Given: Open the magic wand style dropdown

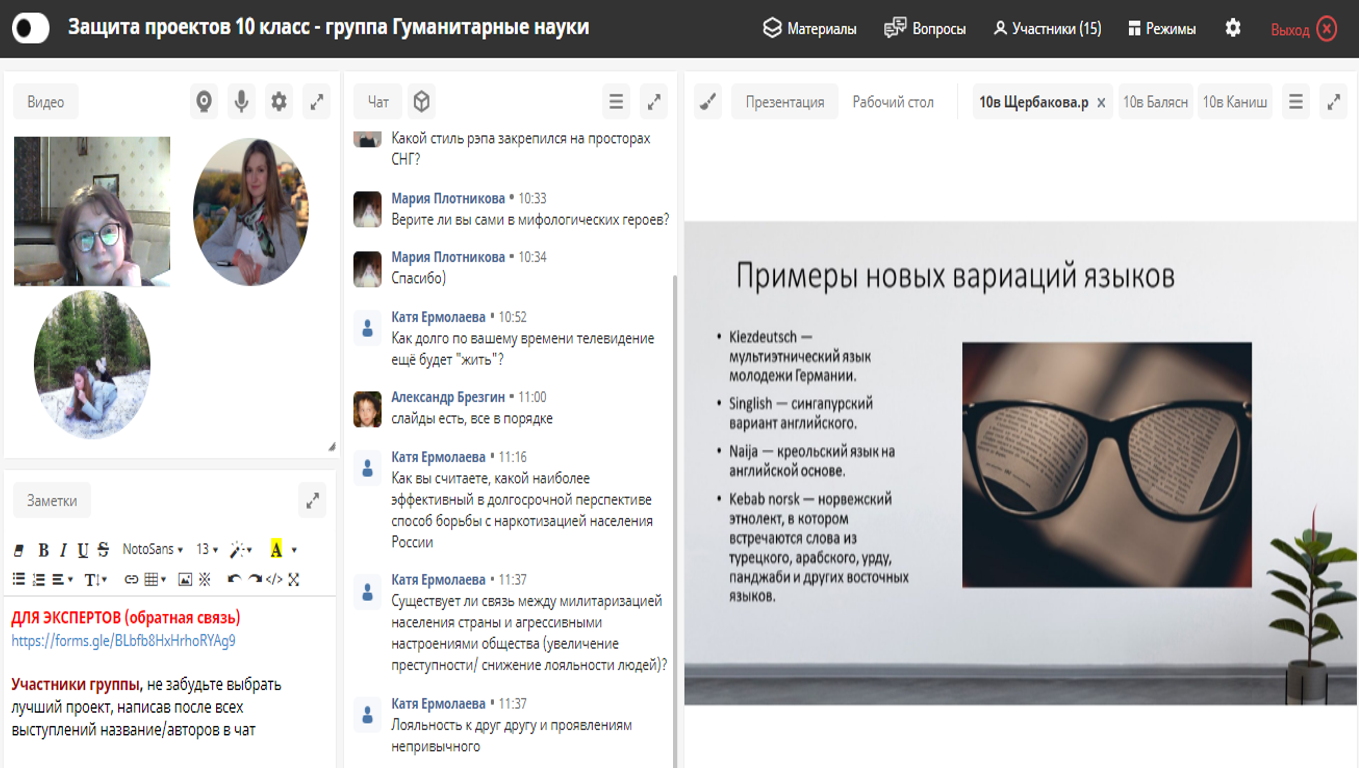Looking at the screenshot, I should [x=241, y=550].
